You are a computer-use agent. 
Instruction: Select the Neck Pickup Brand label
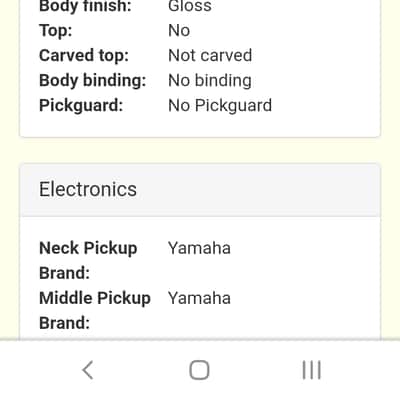point(88,260)
